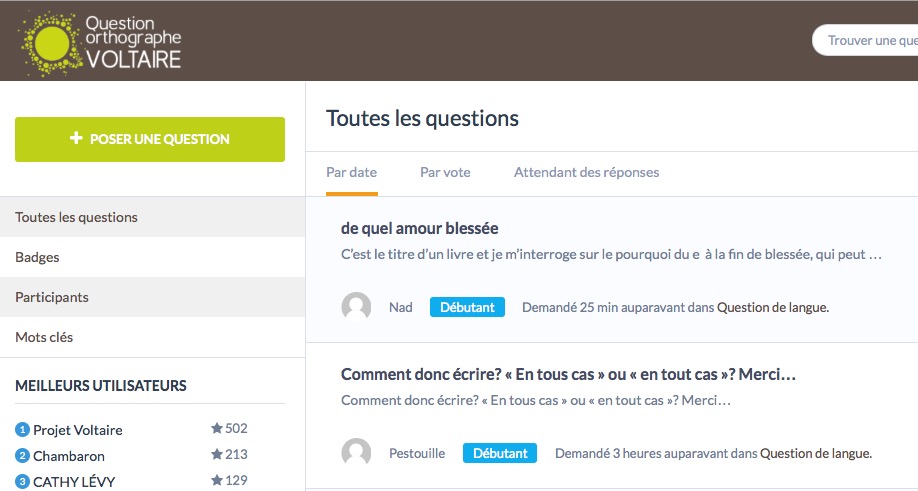Open Projet Voltaire user profile link
918x491 pixels.
(x=78, y=430)
